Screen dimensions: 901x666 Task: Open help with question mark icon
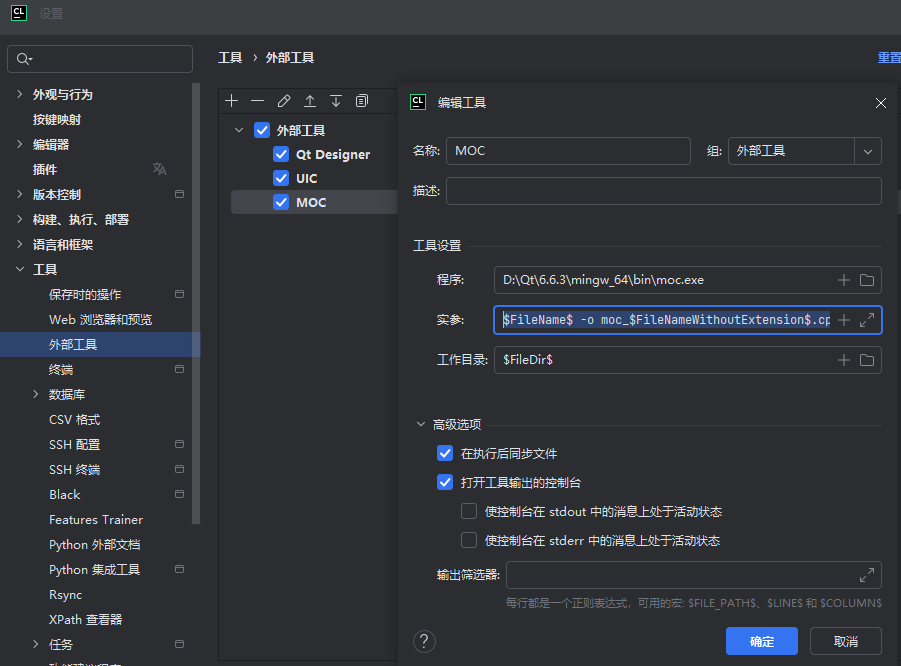point(424,641)
